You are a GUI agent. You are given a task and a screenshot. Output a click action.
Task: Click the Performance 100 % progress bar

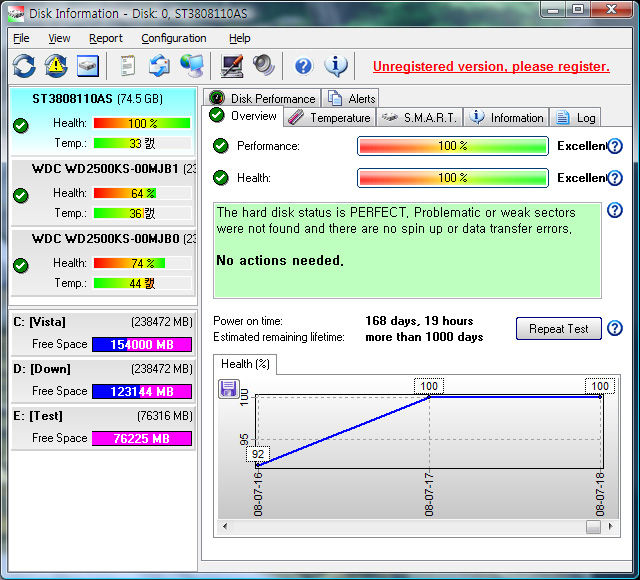453,146
